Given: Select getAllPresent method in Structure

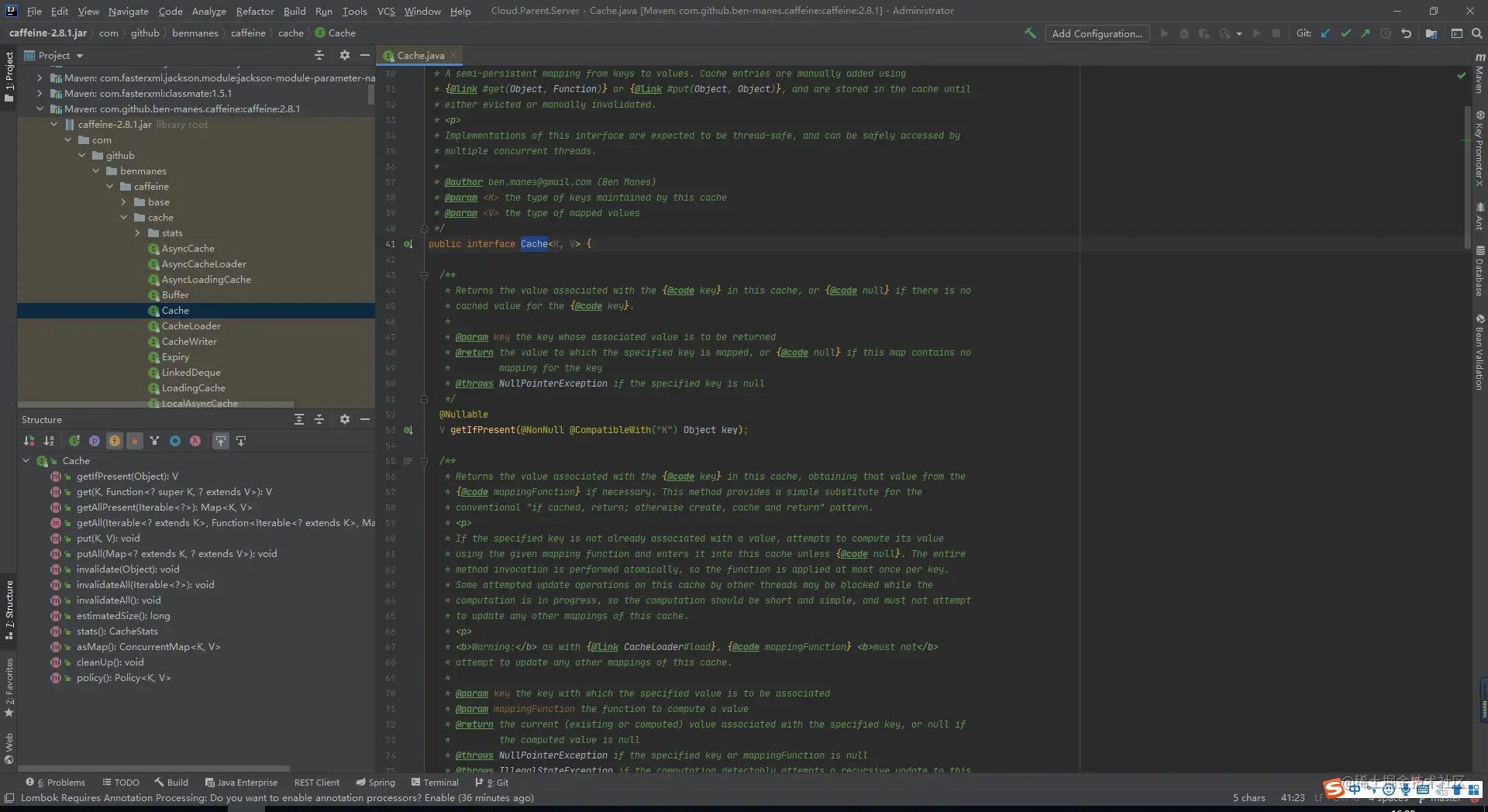Looking at the screenshot, I should point(164,507).
